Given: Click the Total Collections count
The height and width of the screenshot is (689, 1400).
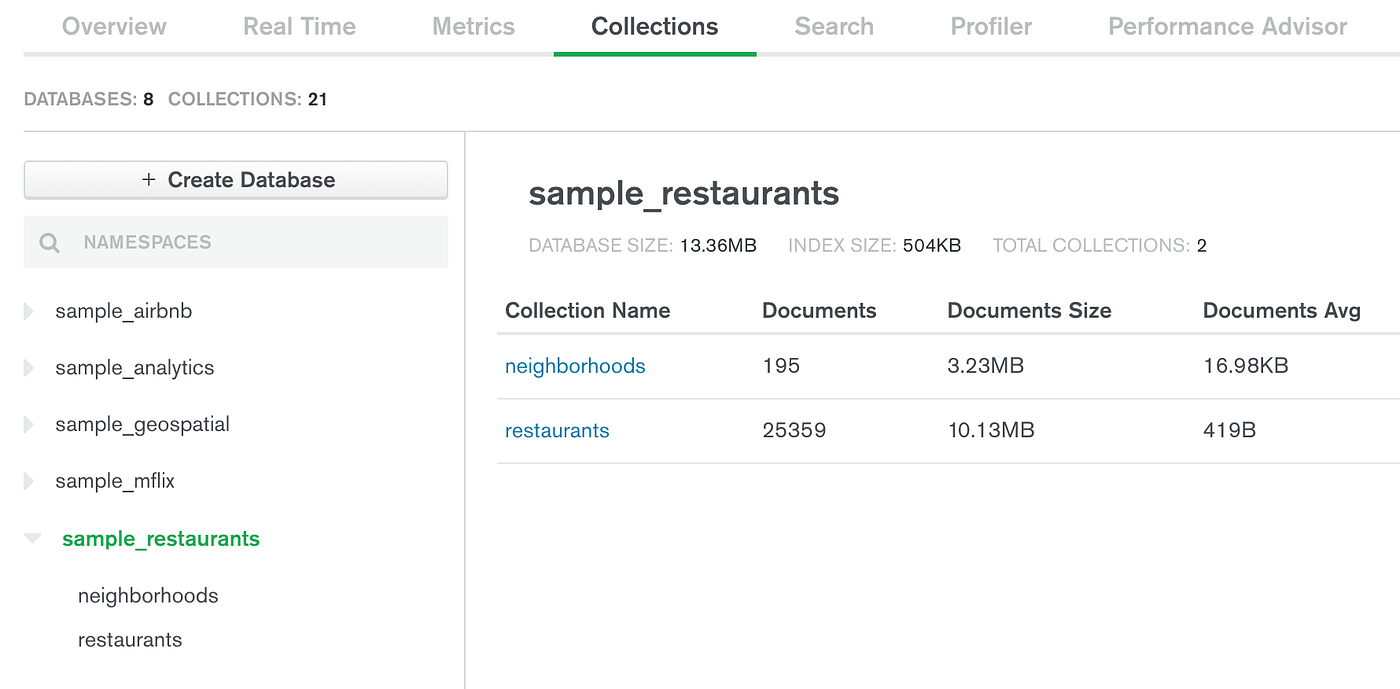Looking at the screenshot, I should (x=1202, y=245).
